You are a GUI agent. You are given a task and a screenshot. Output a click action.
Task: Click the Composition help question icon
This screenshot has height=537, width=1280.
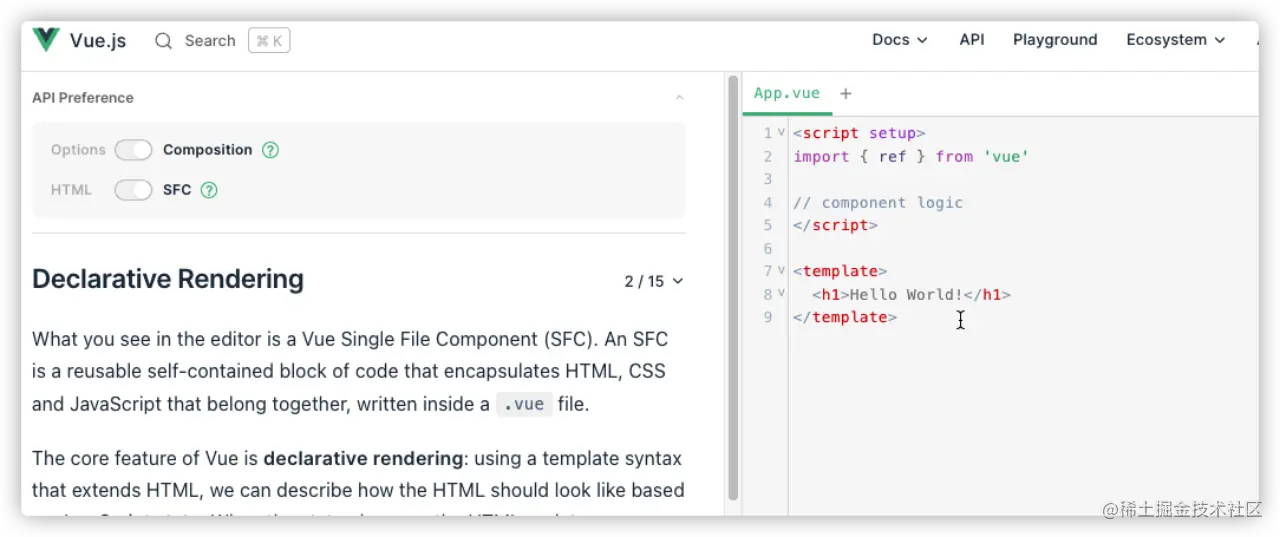(270, 150)
